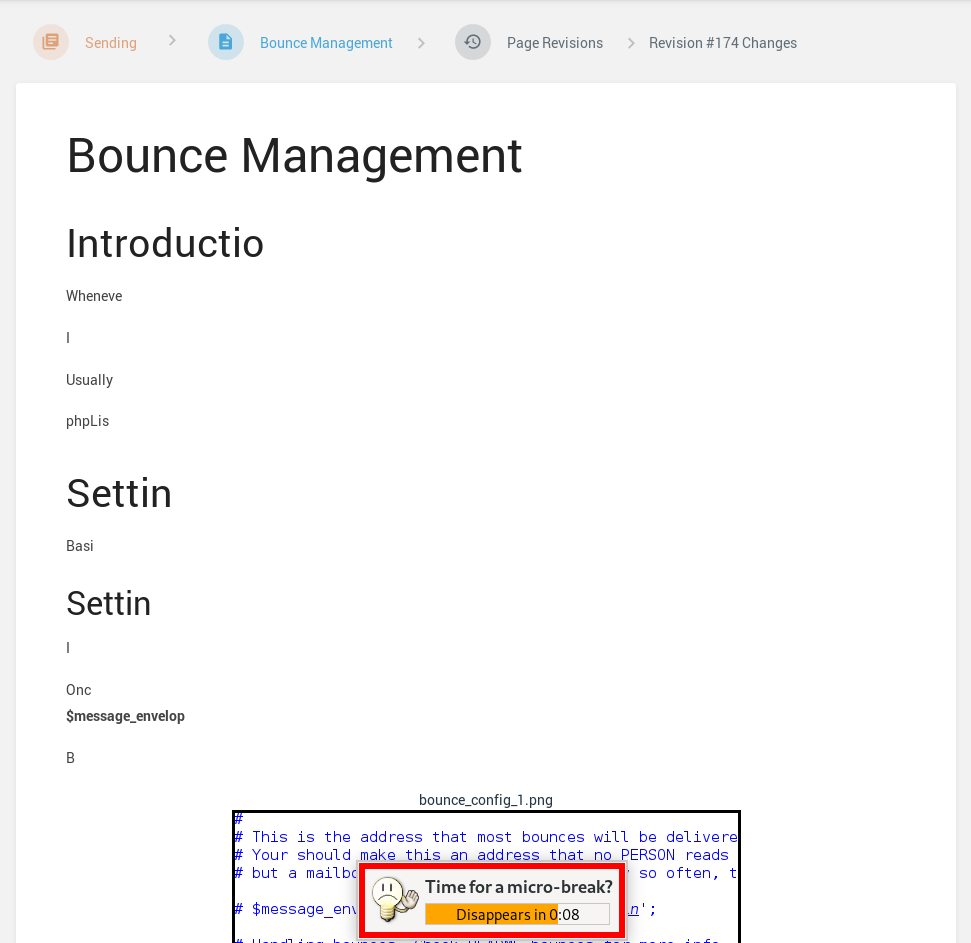Click the phpLis paragraph text

click(x=87, y=421)
